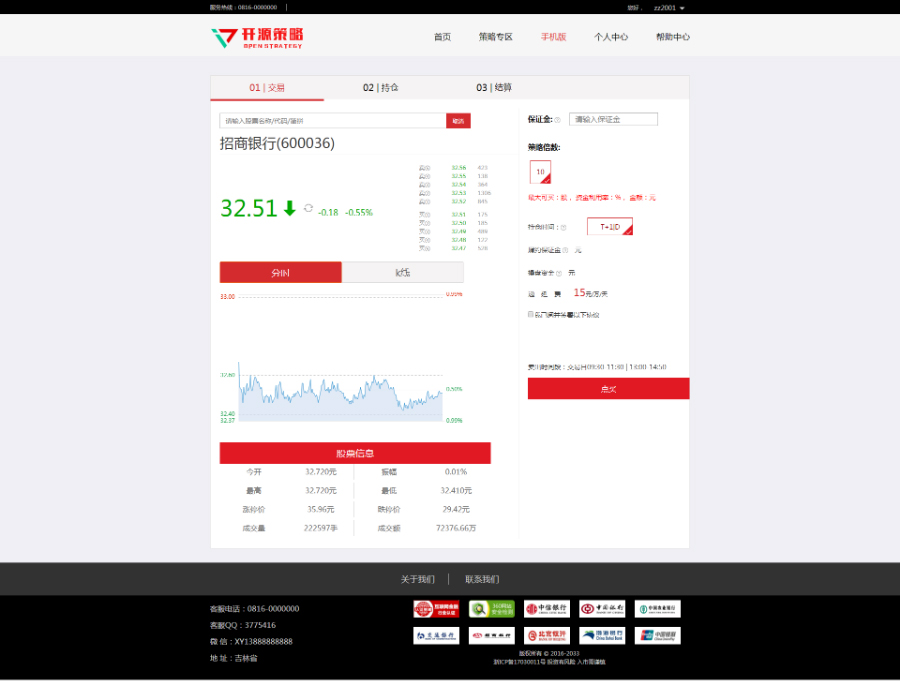
Task: Click the red internet finance certification badge
Action: [x=436, y=609]
